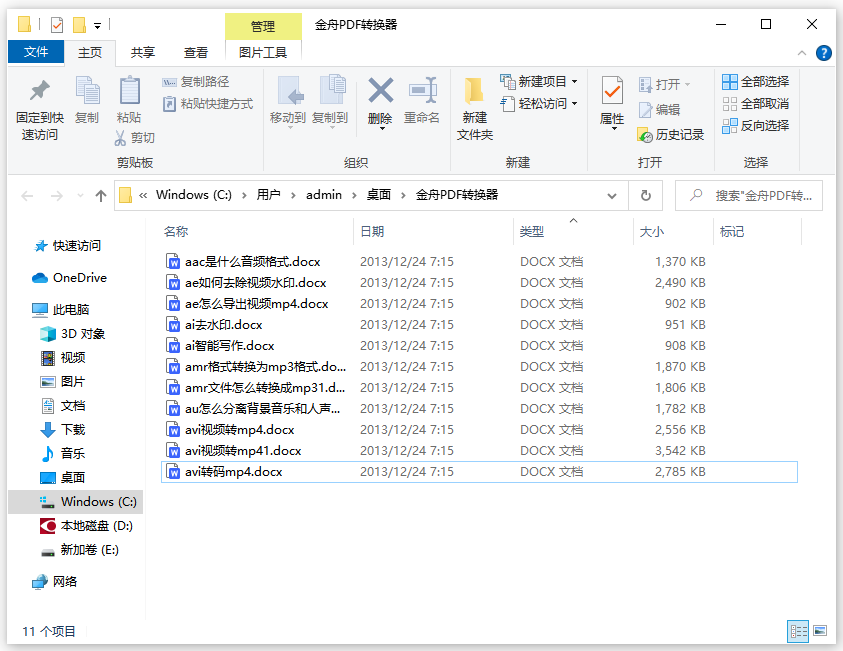843x651 pixels.
Task: Click Invert selection
Action: [755, 126]
